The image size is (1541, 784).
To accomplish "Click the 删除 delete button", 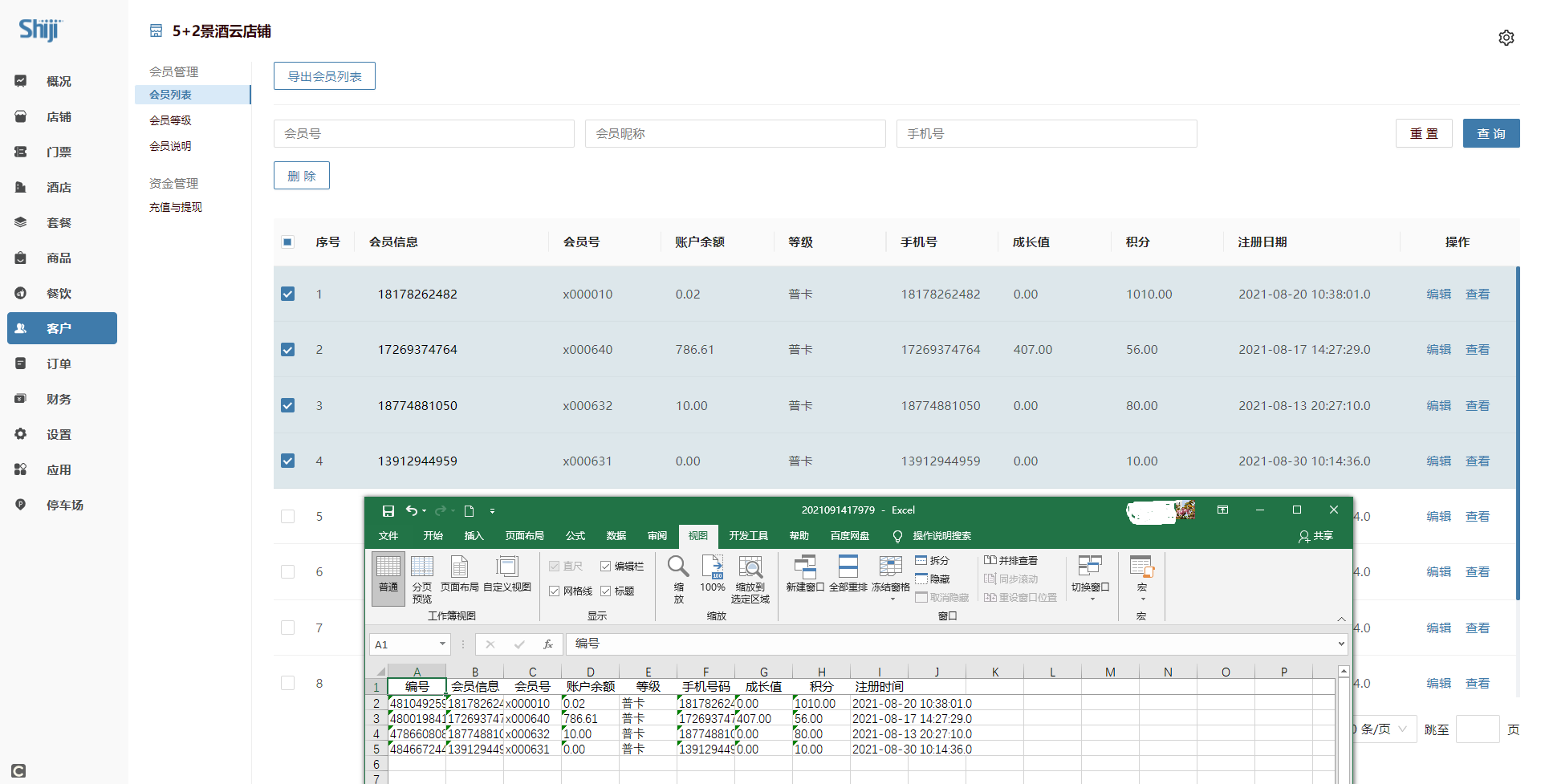I will pyautogui.click(x=302, y=176).
